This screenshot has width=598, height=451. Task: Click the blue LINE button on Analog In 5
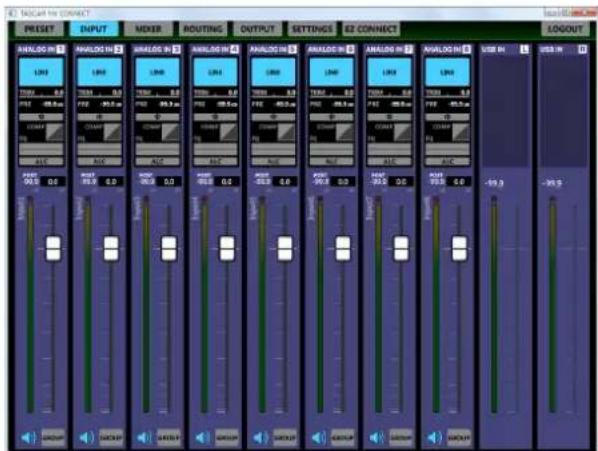pos(273,72)
